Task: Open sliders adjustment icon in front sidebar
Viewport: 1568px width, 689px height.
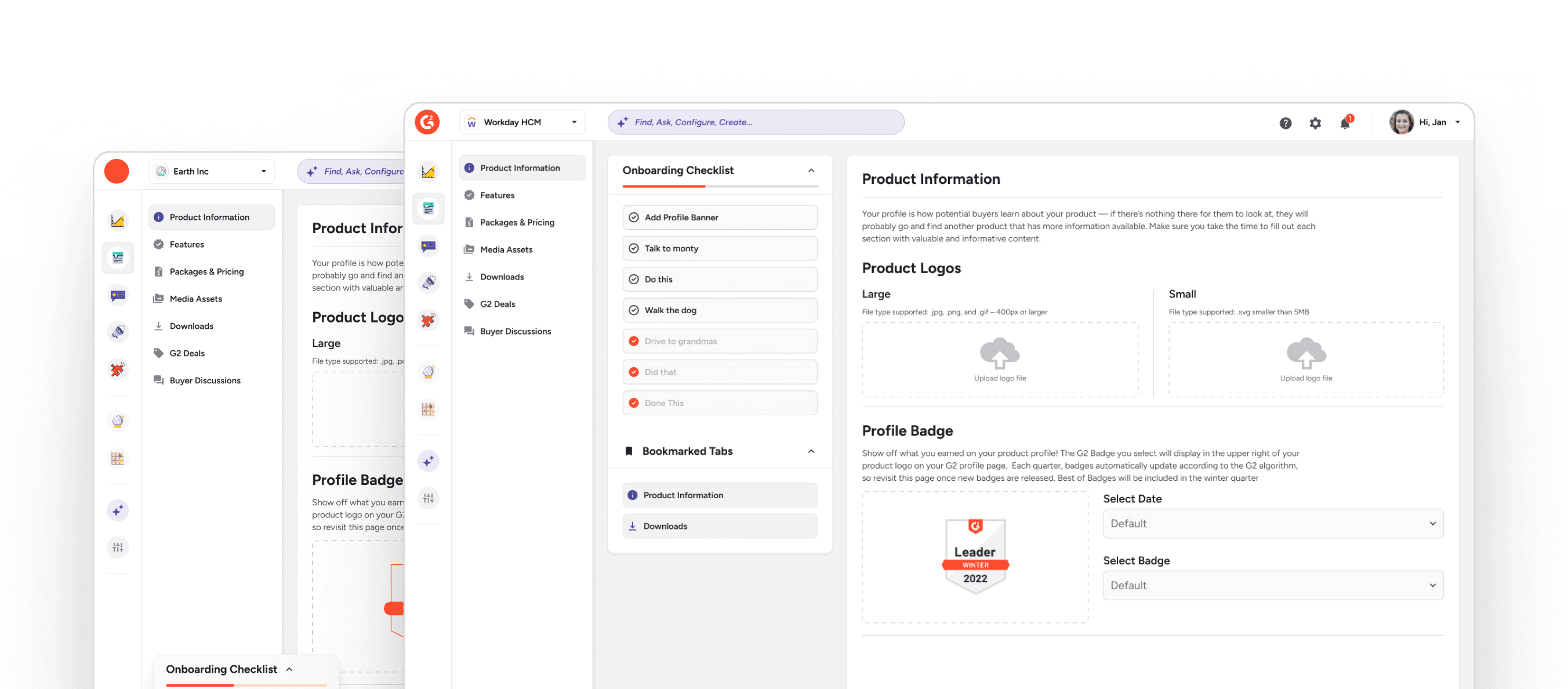Action: point(428,498)
